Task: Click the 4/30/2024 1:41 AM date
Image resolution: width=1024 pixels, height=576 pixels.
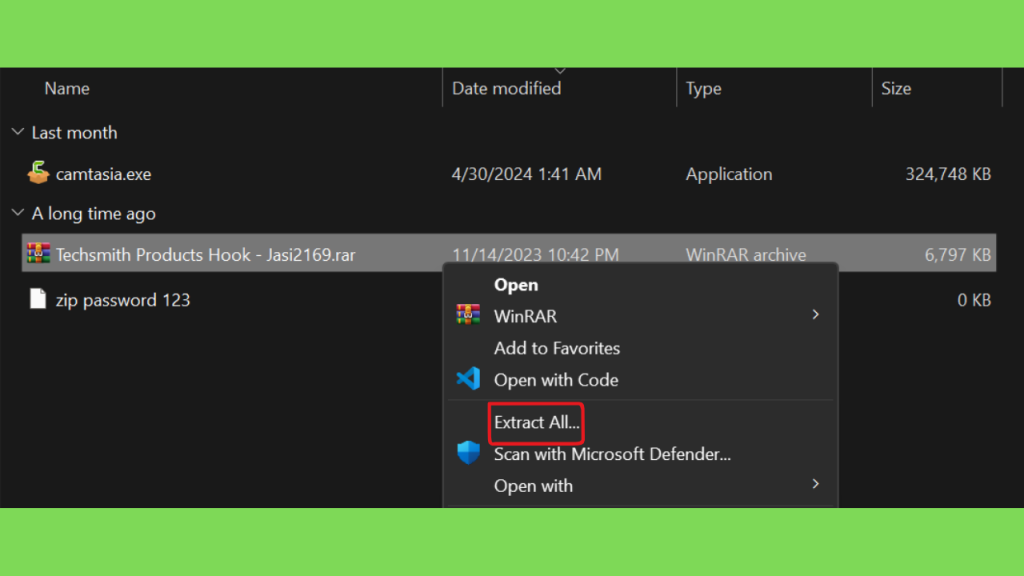Action: (526, 174)
